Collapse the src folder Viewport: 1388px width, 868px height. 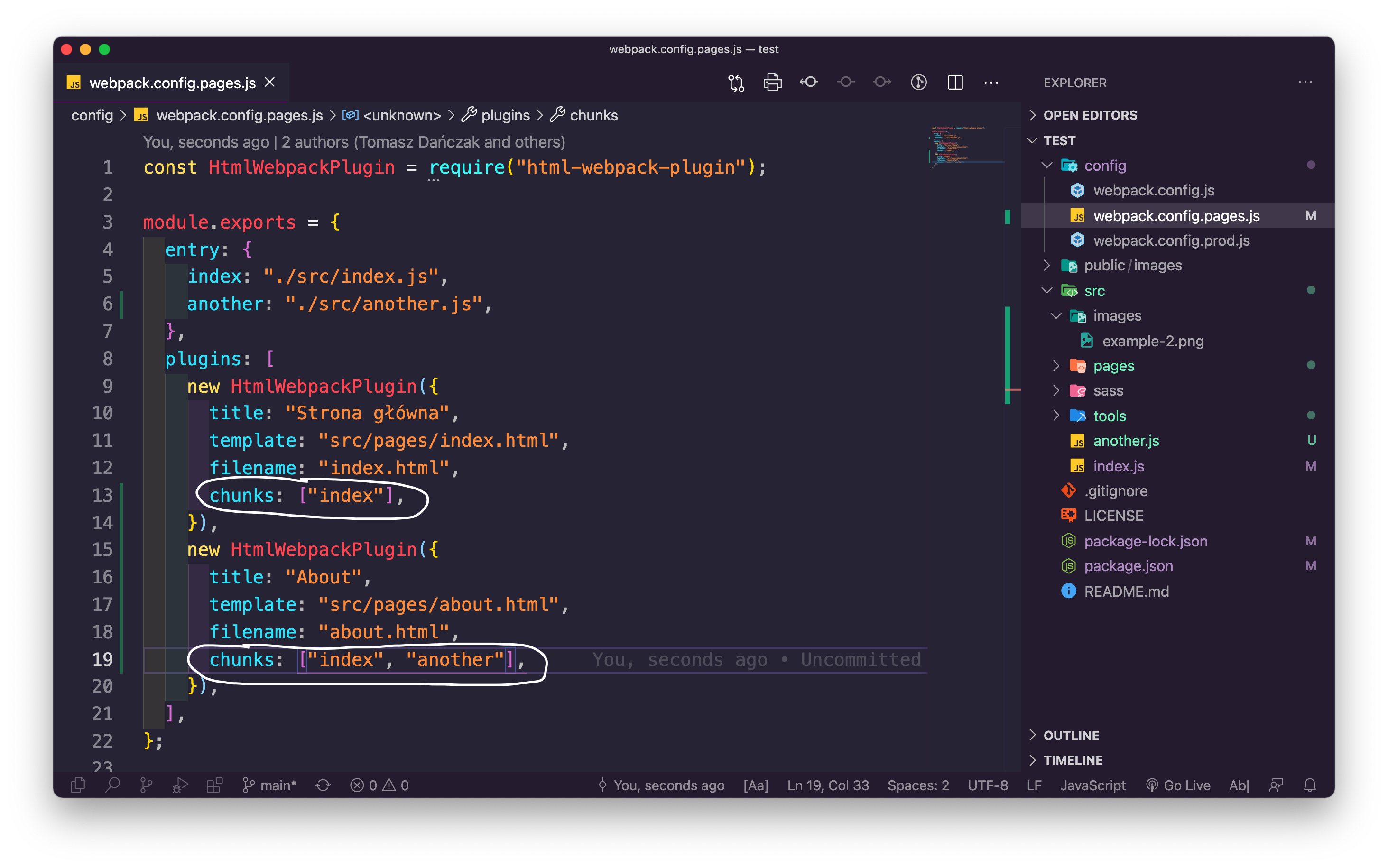tap(1177, 290)
